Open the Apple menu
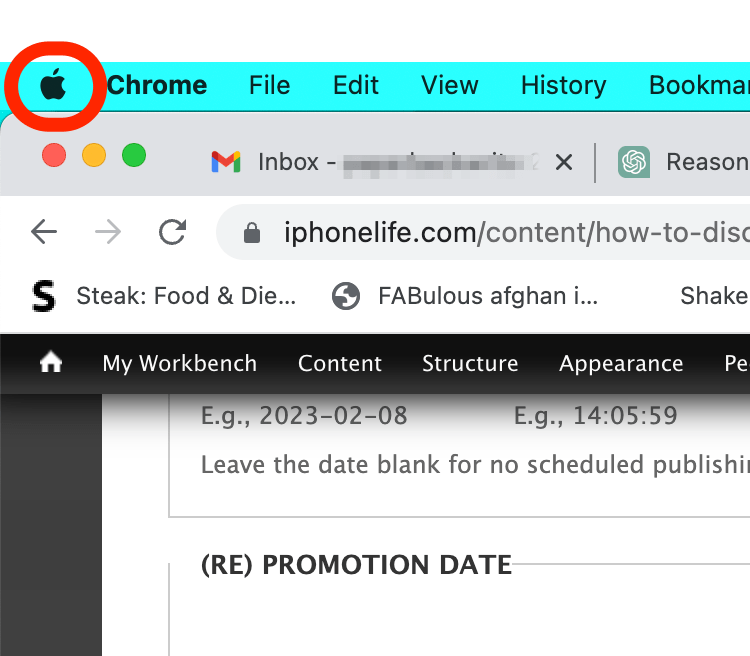The width and height of the screenshot is (750, 656). pyautogui.click(x=53, y=86)
